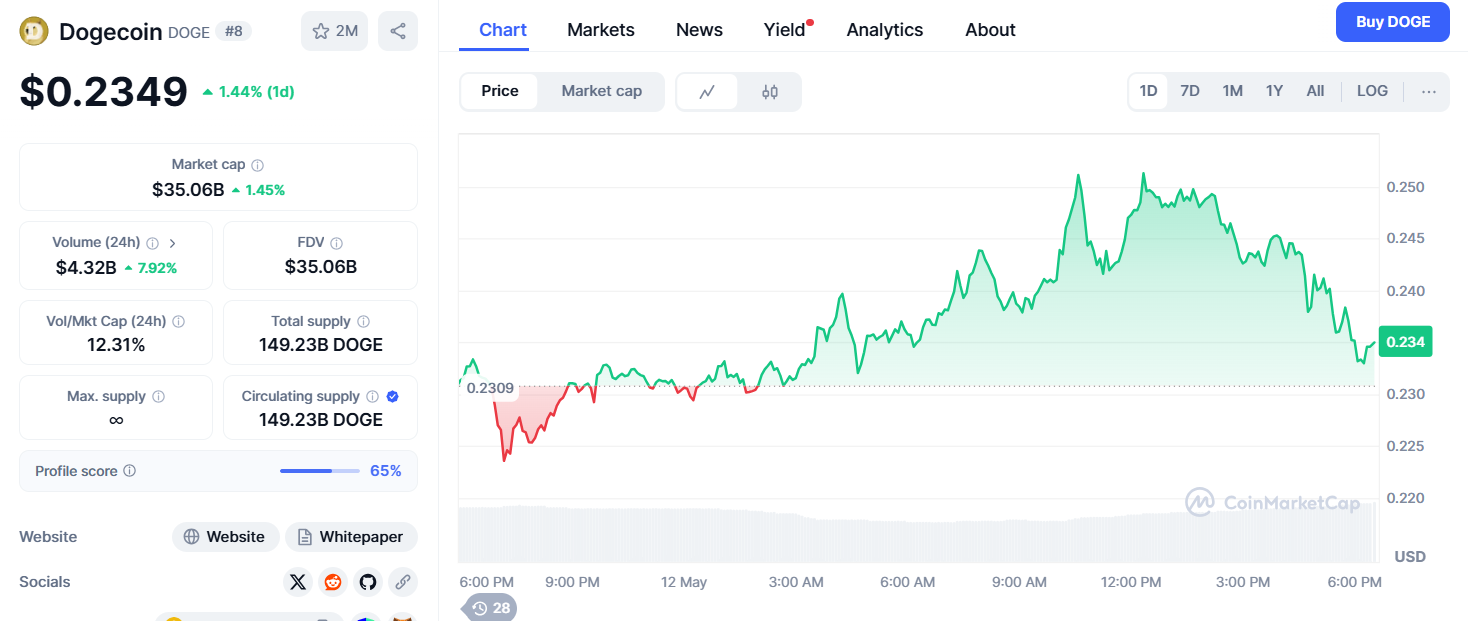Click the 12.31% Vol/Mkt Cap value
This screenshot has height=621, width=1468.
[116, 345]
